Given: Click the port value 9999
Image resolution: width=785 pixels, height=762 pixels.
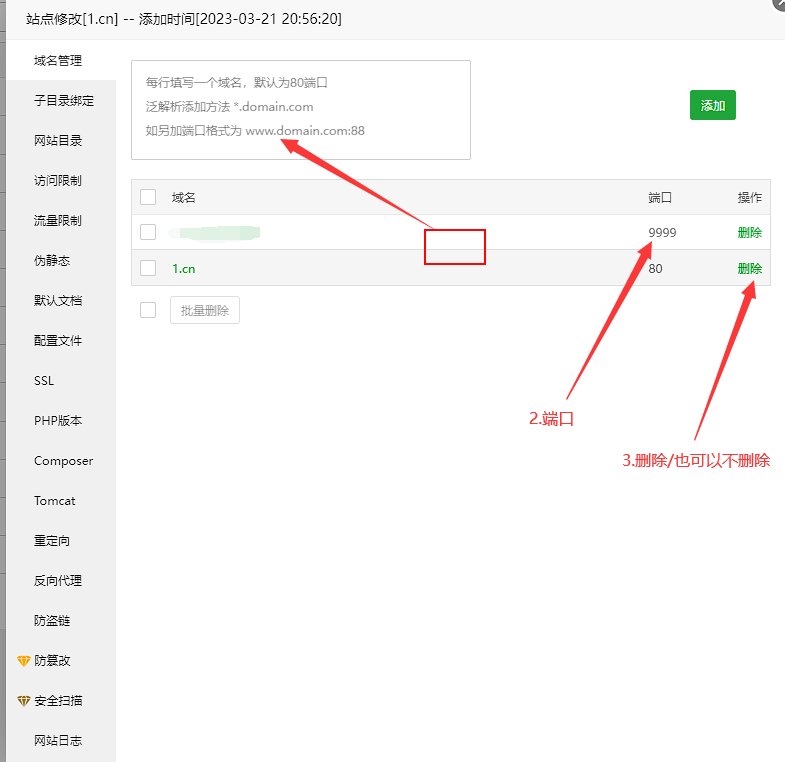Looking at the screenshot, I should (662, 233).
